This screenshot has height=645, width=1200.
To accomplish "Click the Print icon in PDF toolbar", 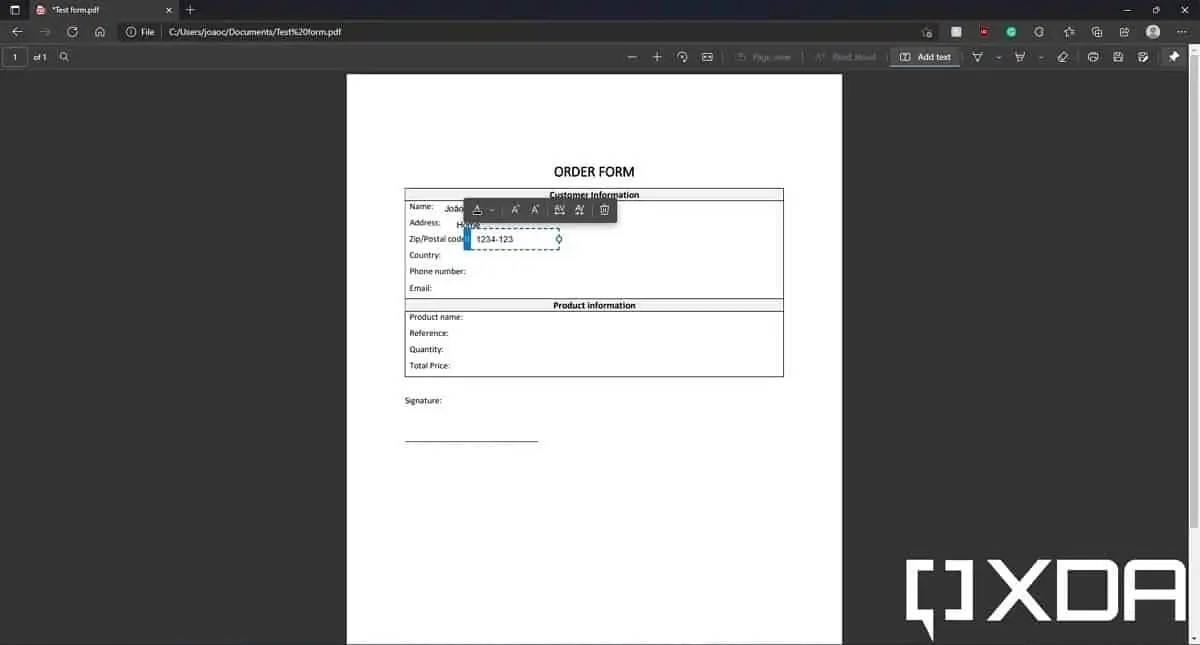I will [x=1093, y=57].
